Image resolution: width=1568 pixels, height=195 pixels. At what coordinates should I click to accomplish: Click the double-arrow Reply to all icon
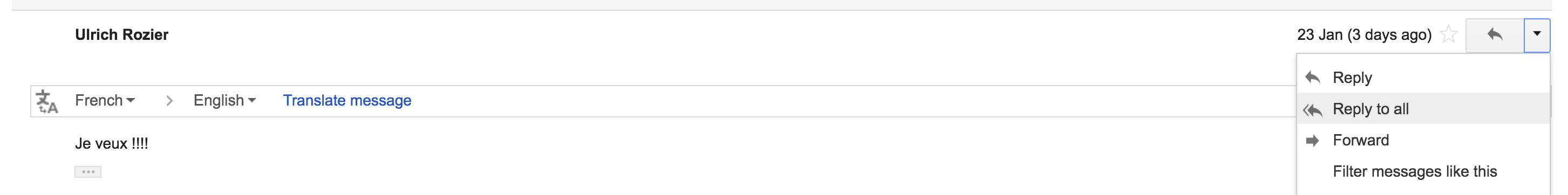tap(1313, 110)
